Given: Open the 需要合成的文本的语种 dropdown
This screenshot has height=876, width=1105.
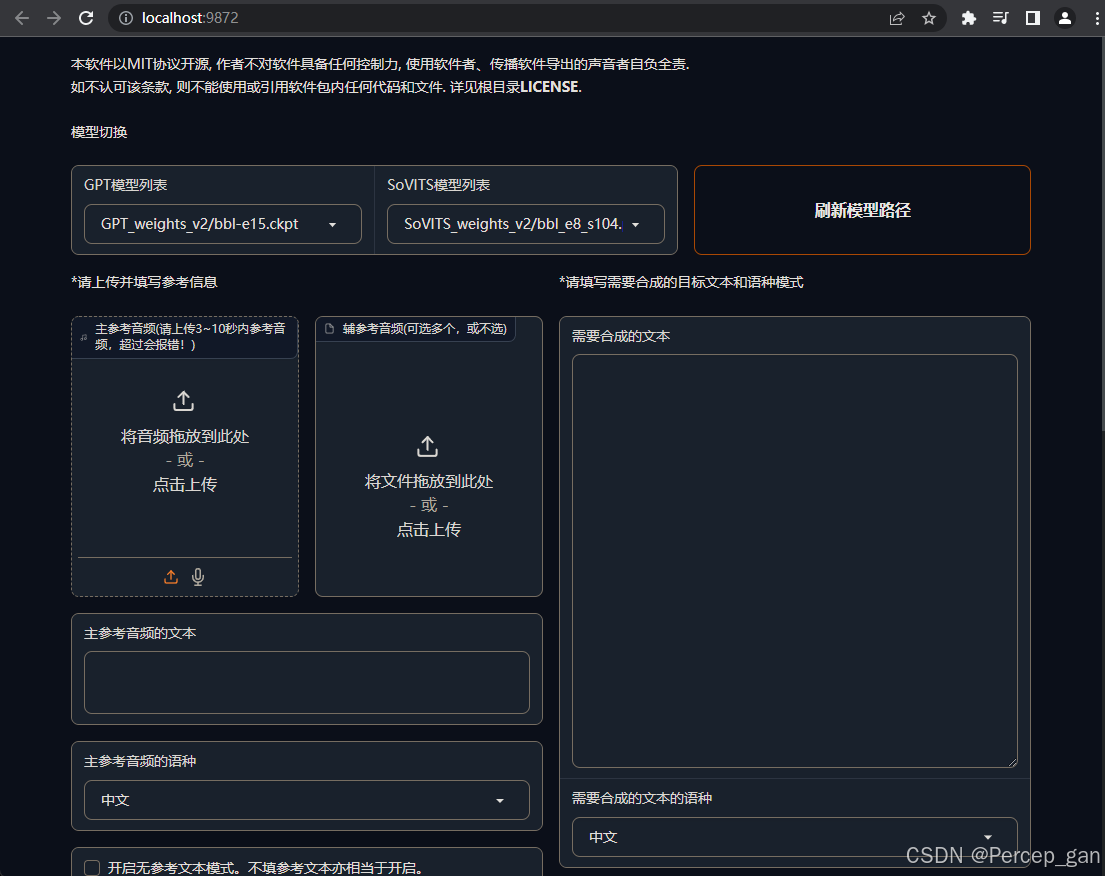Looking at the screenshot, I should pos(794,837).
